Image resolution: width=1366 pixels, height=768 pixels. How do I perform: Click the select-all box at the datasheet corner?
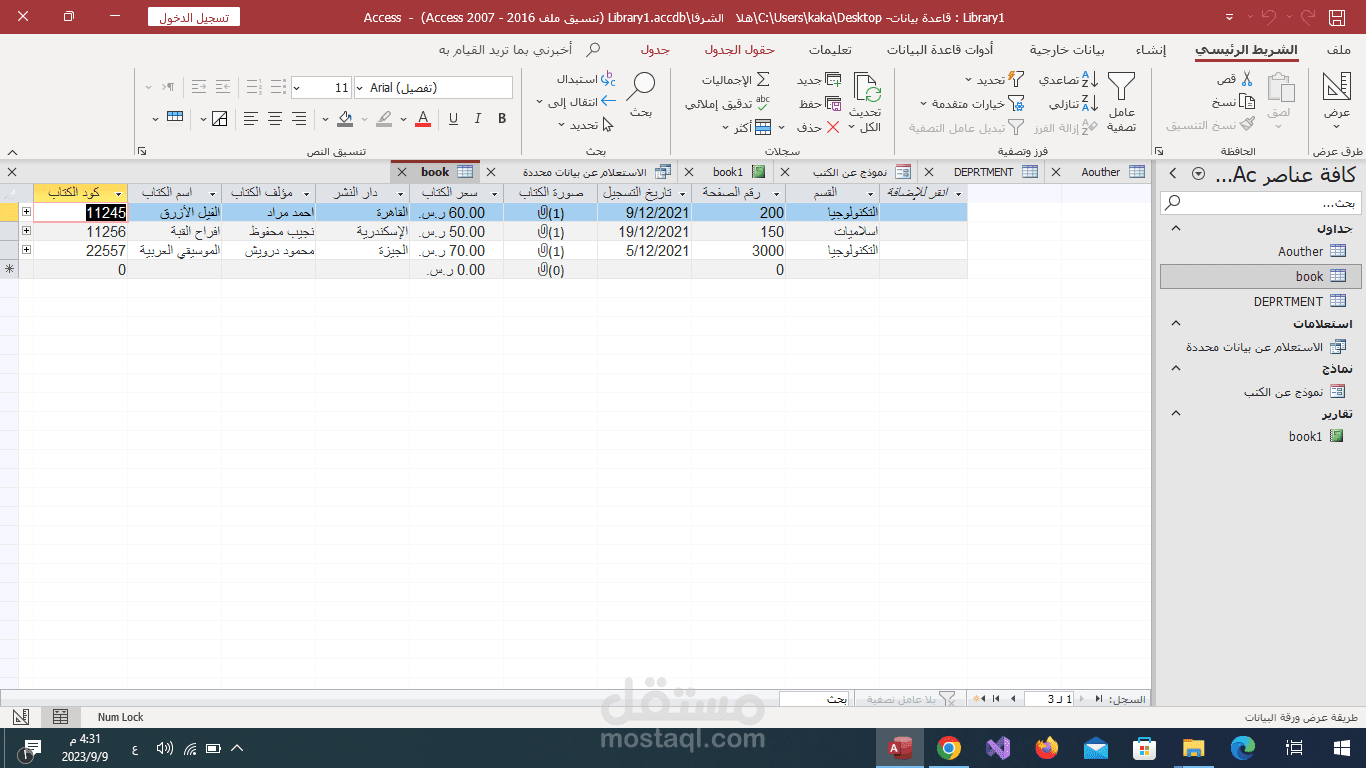click(x=10, y=192)
